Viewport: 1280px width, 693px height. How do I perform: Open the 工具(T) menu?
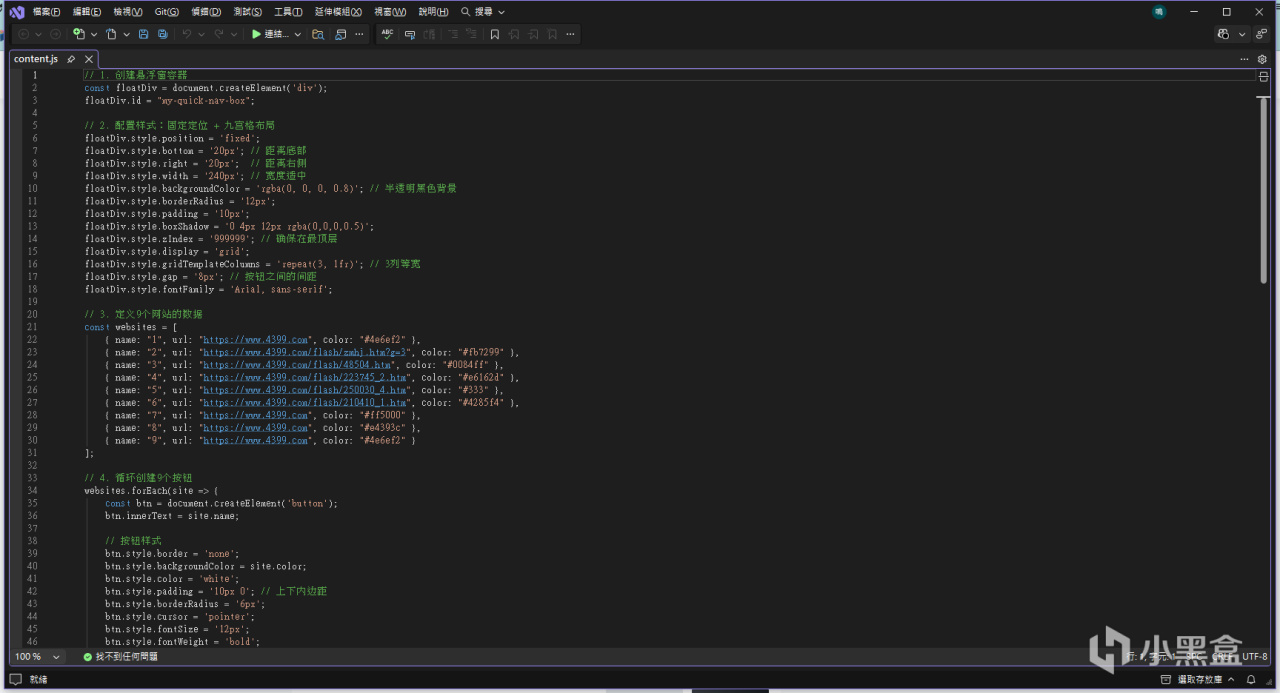pyautogui.click(x=288, y=12)
